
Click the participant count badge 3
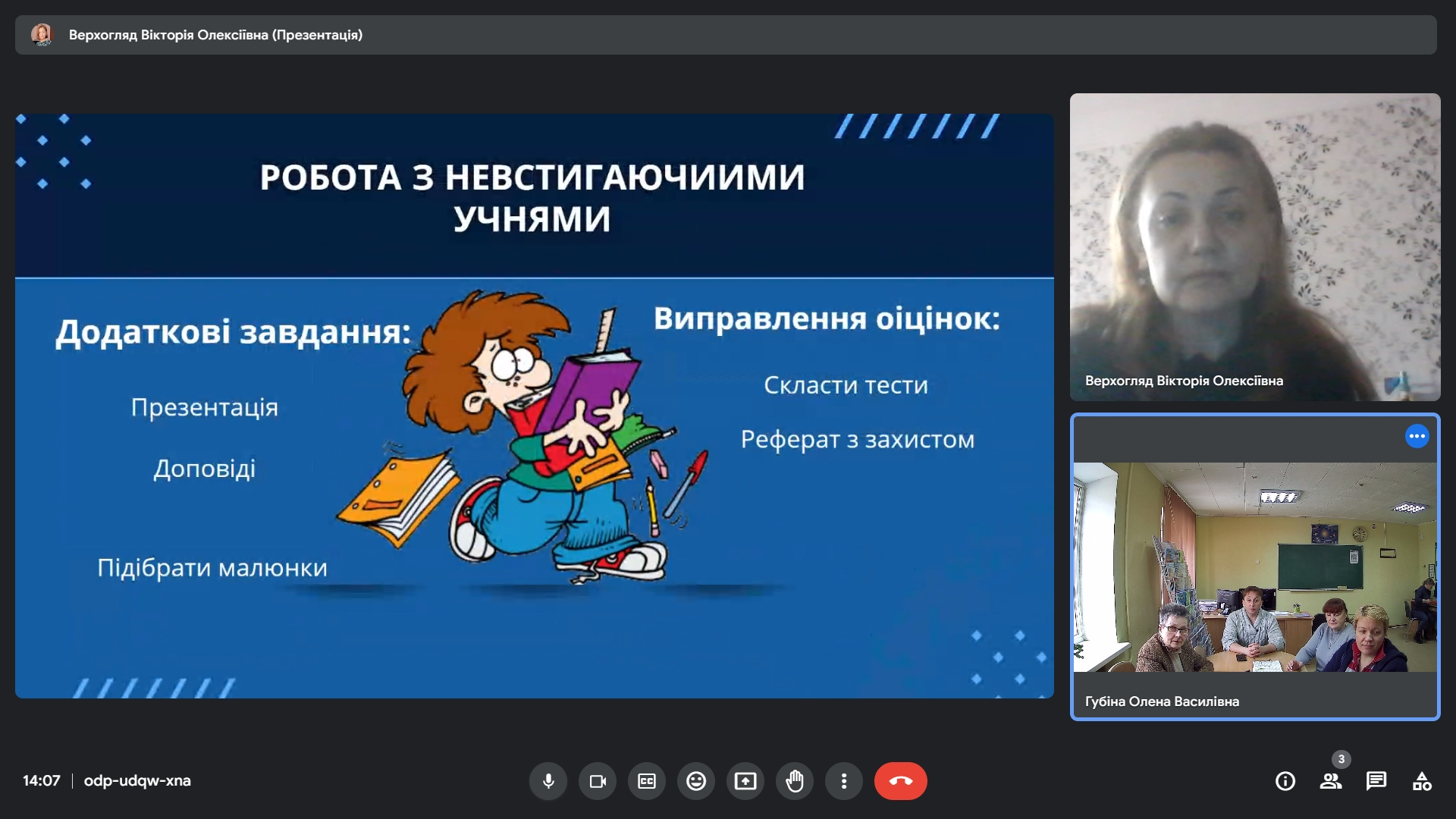coord(1341,759)
